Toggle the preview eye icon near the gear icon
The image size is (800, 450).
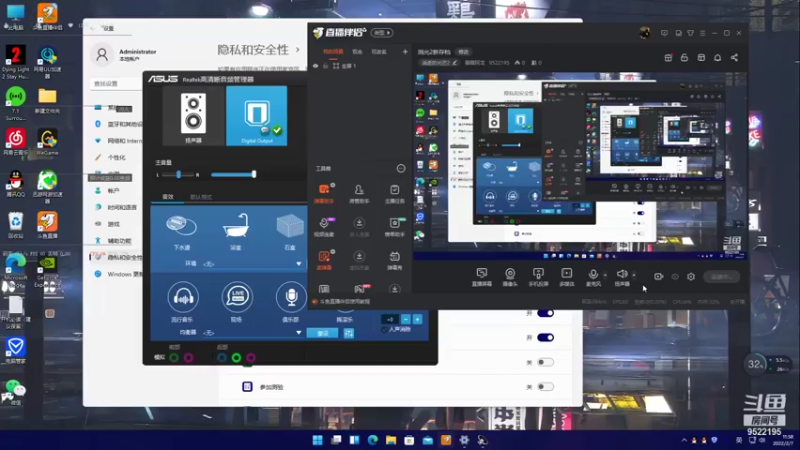(675, 277)
